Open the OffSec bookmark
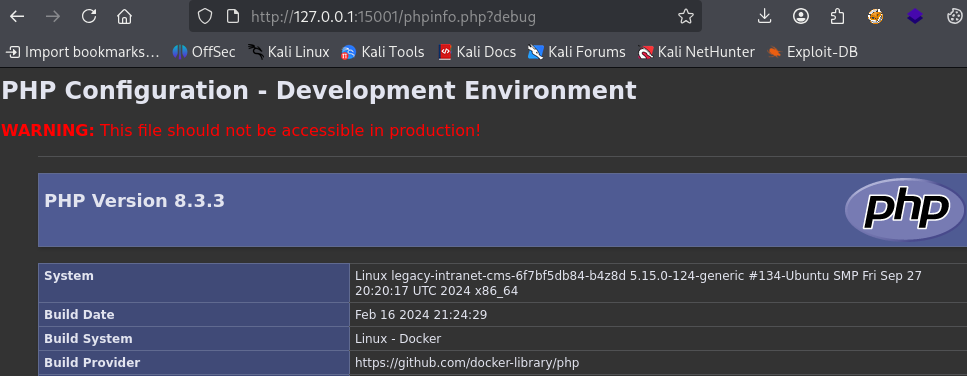This screenshot has height=376, width=967. tap(204, 52)
